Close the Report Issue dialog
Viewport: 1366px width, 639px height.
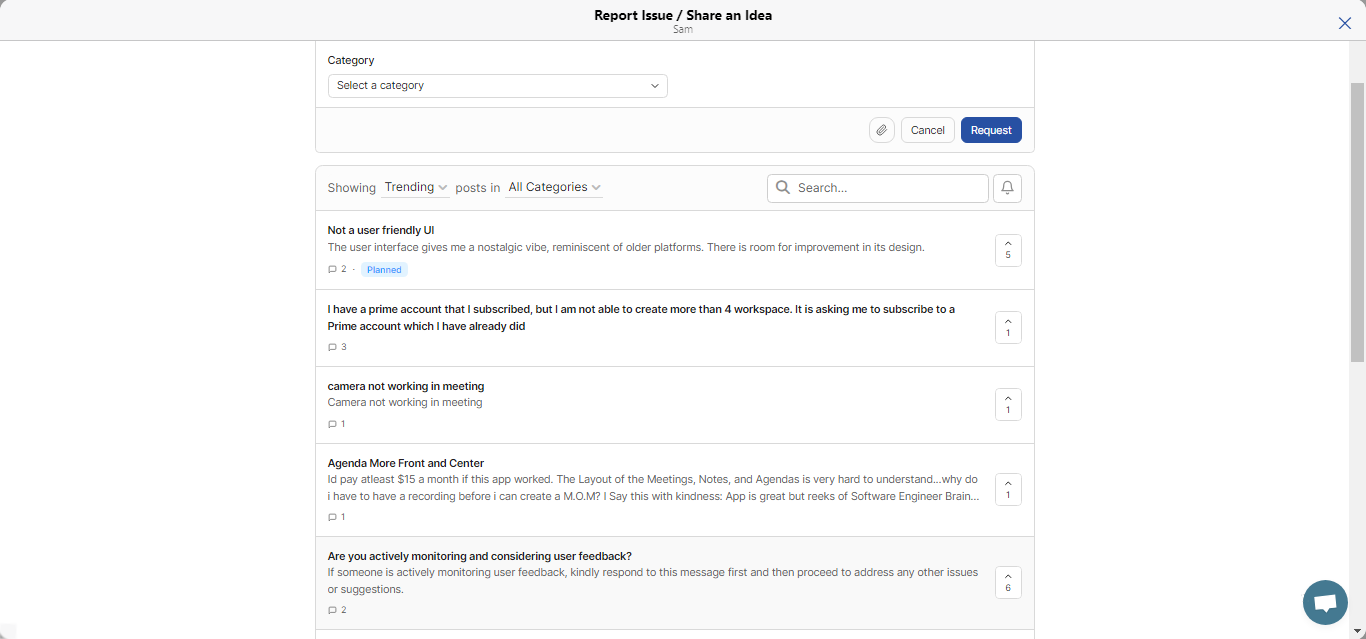click(x=1344, y=23)
